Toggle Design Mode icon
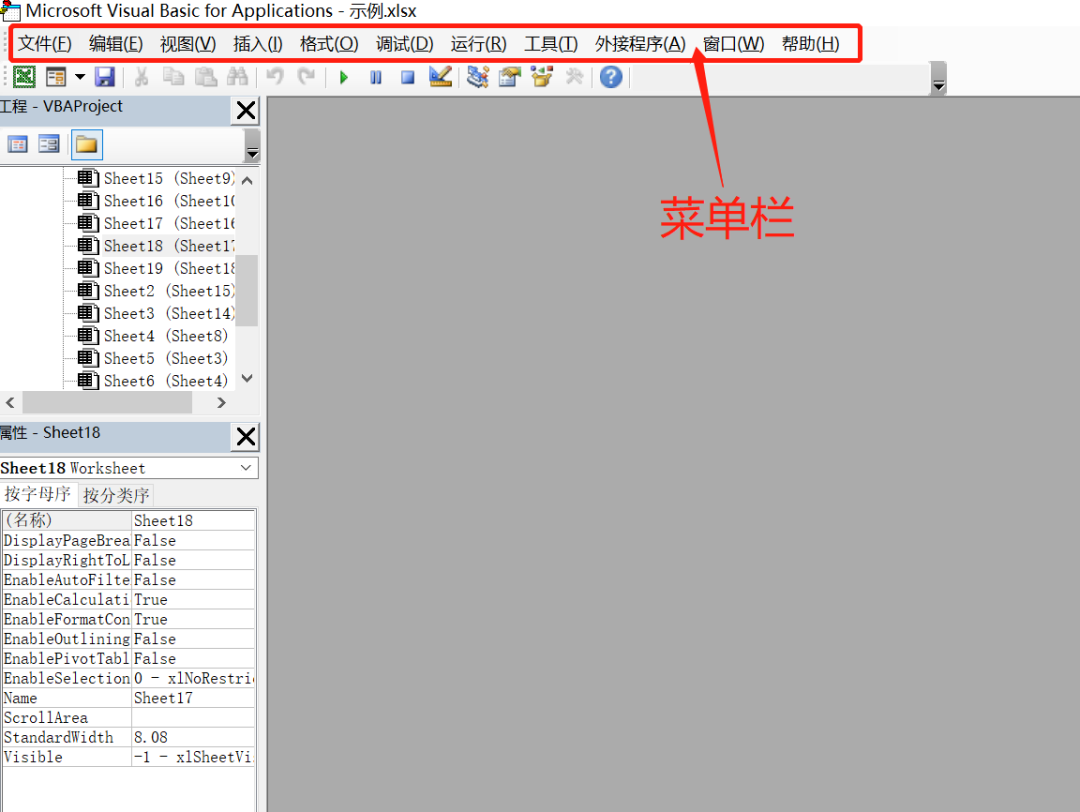1080x812 pixels. tap(440, 76)
